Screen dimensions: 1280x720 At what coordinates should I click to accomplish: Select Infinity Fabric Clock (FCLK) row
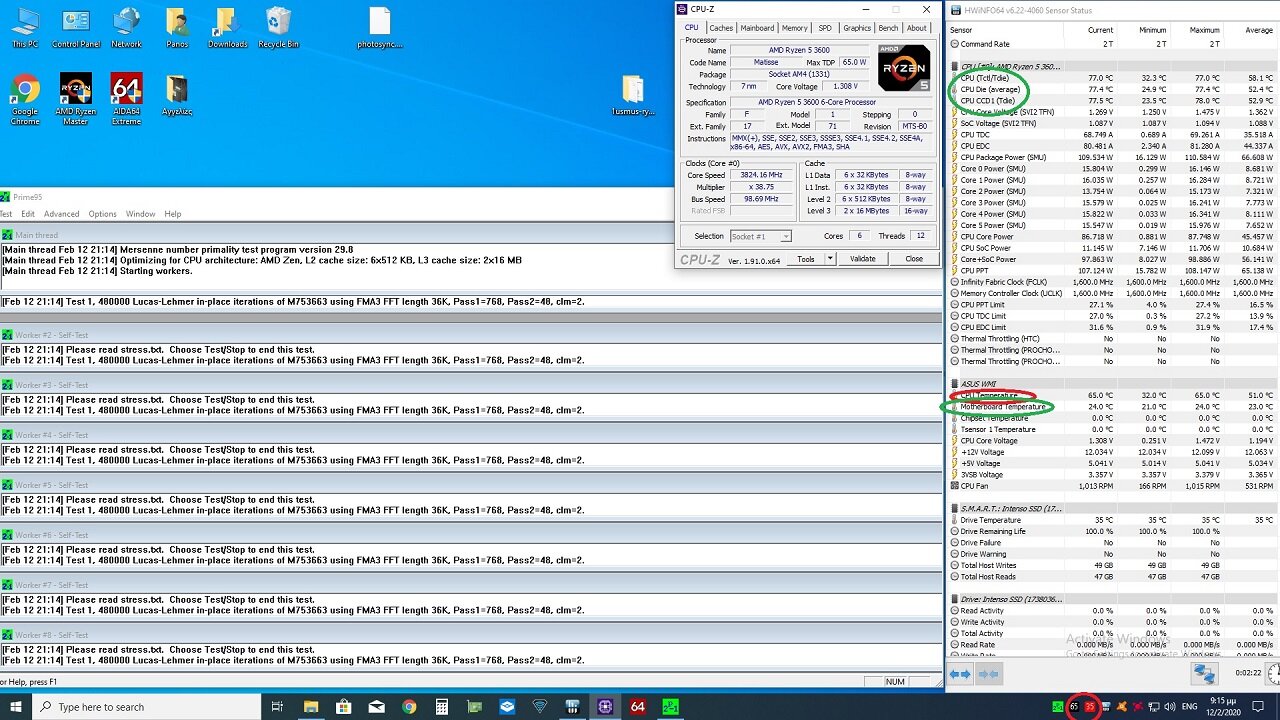point(1112,282)
